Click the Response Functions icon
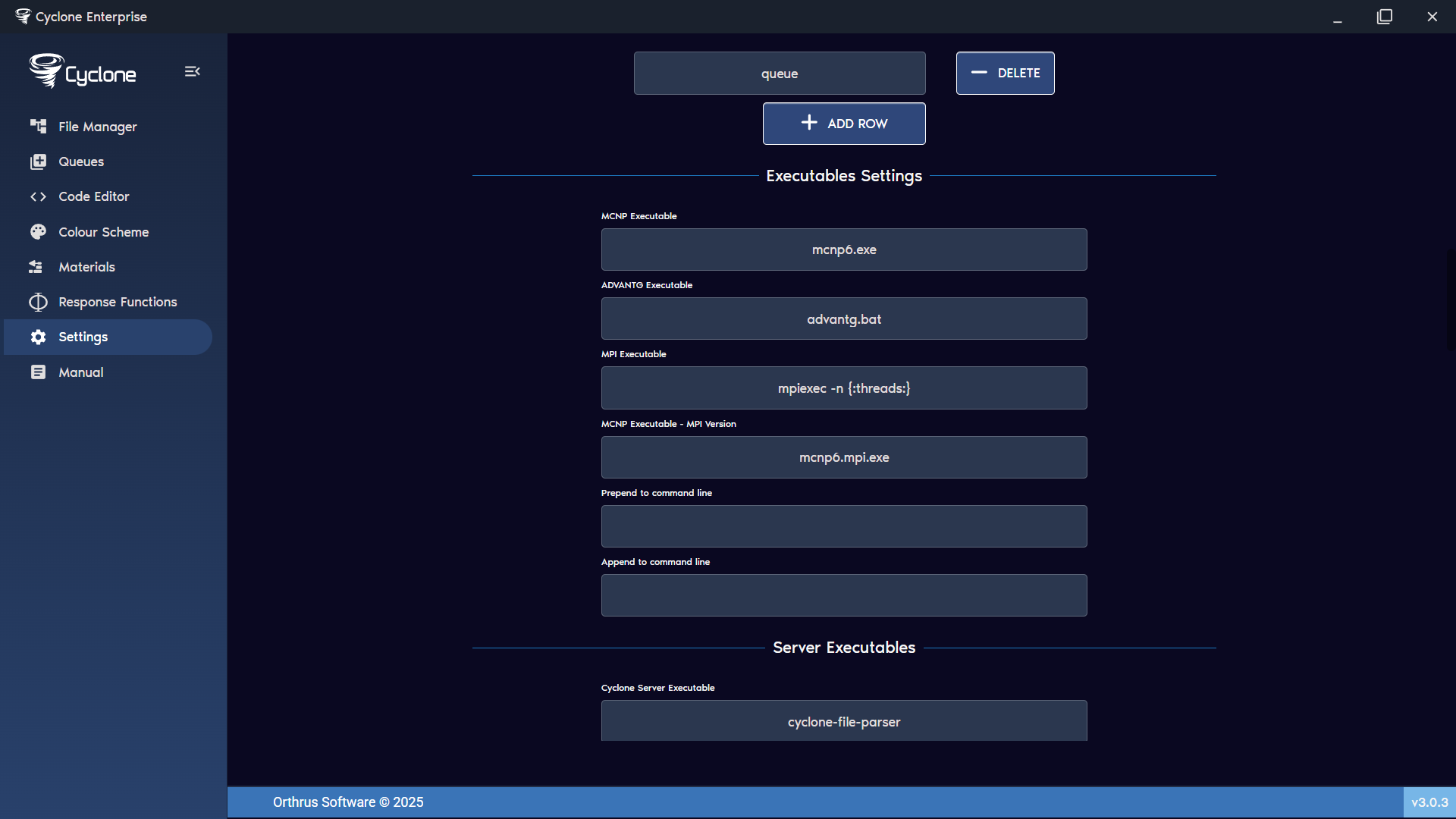This screenshot has height=819, width=1456. (38, 301)
